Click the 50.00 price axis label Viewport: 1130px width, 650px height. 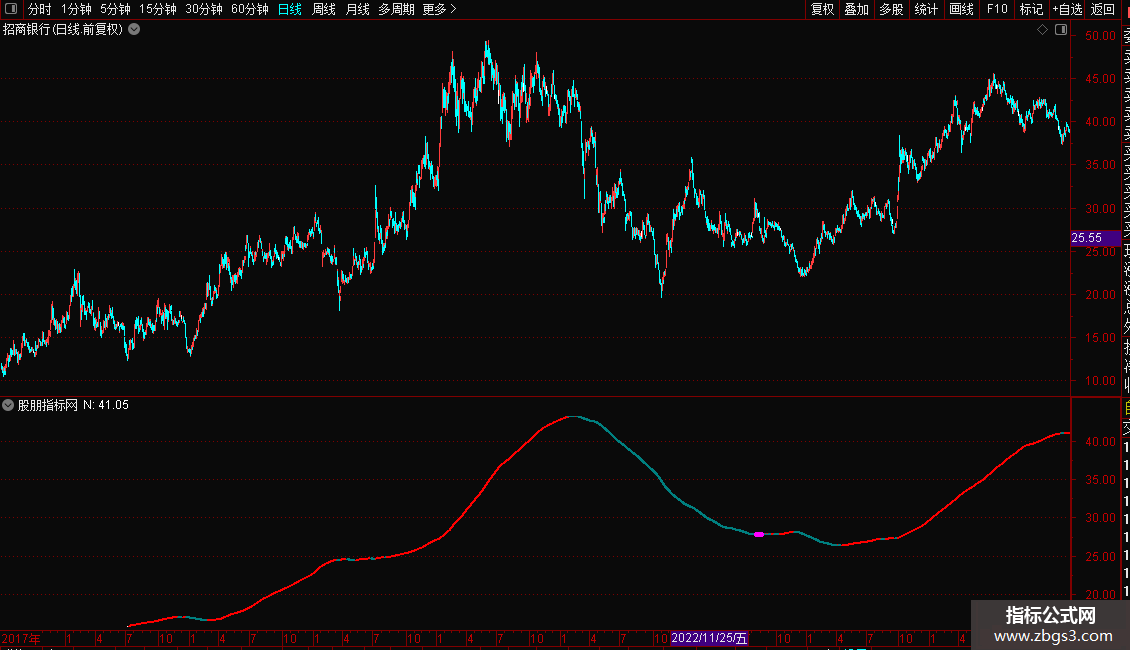(x=1100, y=35)
